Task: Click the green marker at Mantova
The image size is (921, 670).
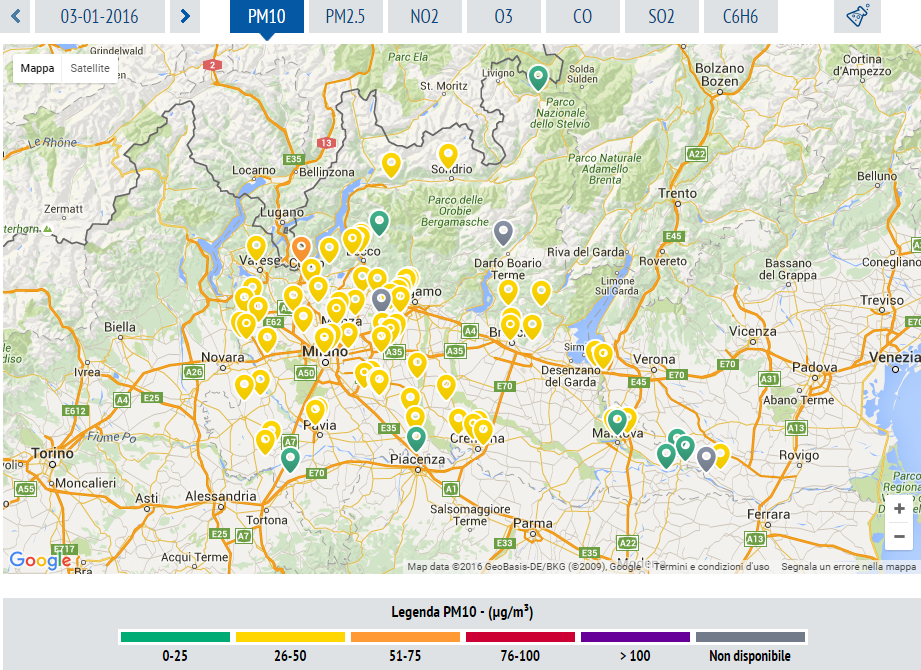Action: click(618, 420)
